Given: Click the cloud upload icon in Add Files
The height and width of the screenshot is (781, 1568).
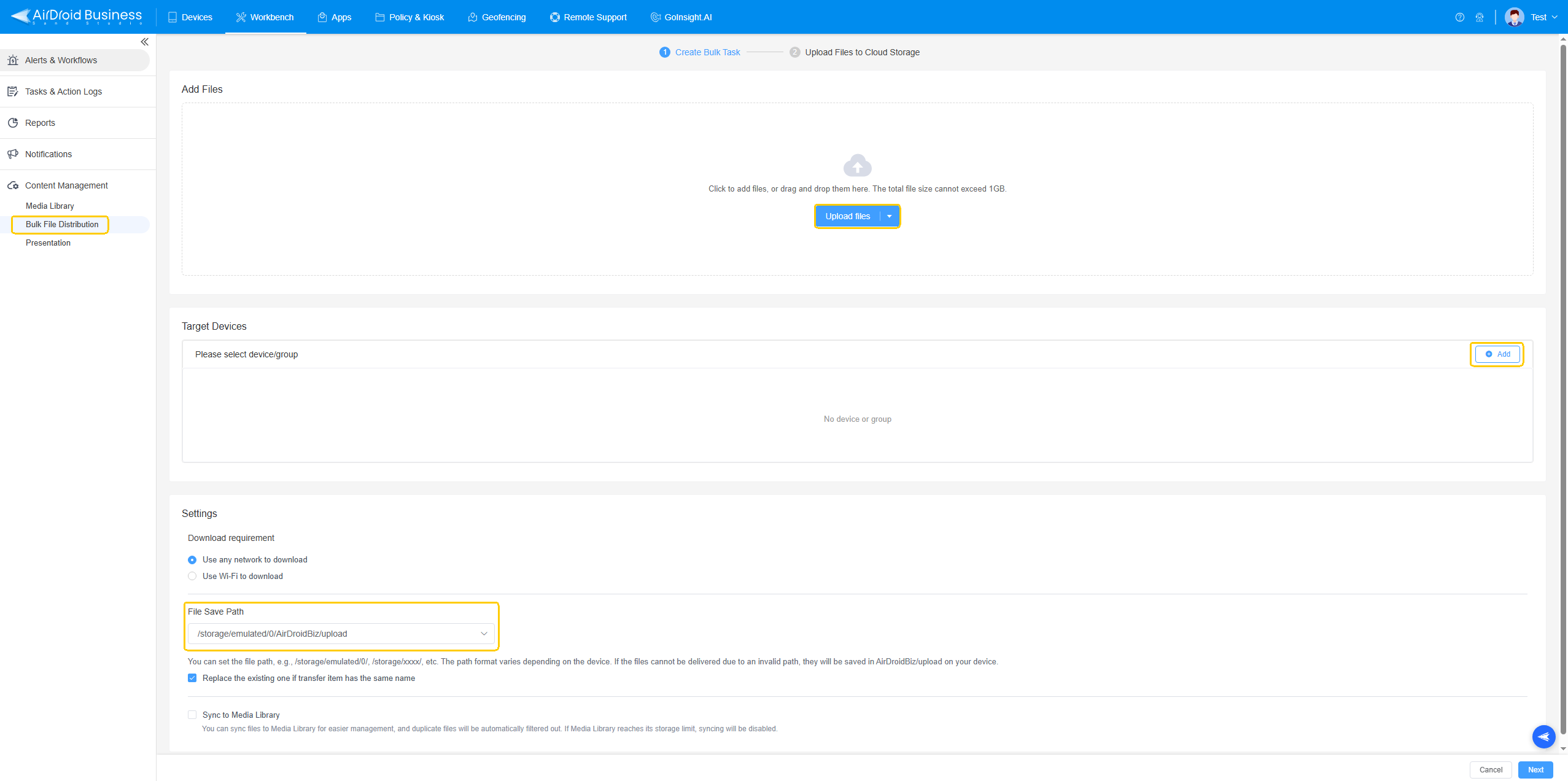Looking at the screenshot, I should point(857,165).
